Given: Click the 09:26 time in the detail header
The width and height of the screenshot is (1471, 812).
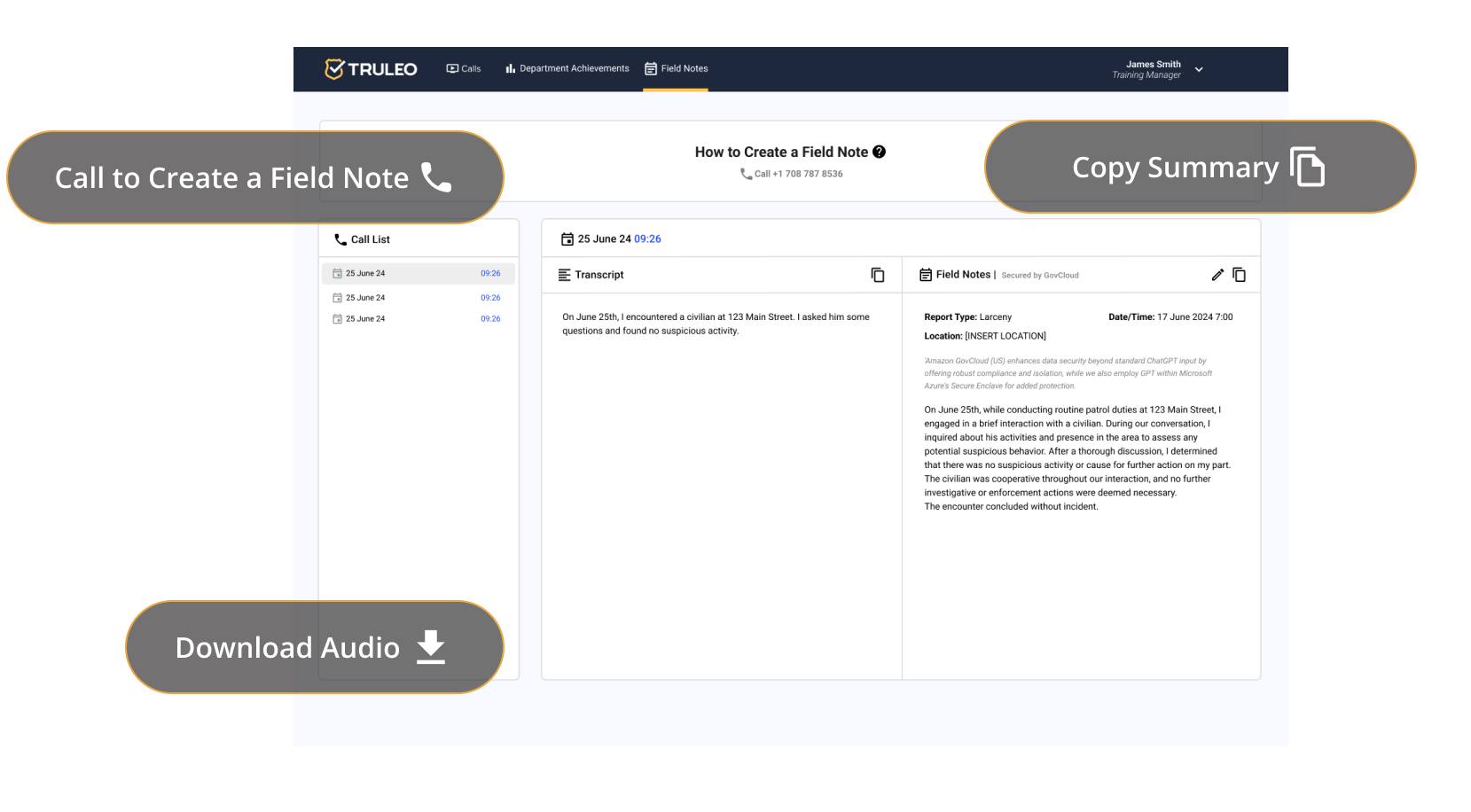Looking at the screenshot, I should click(647, 239).
